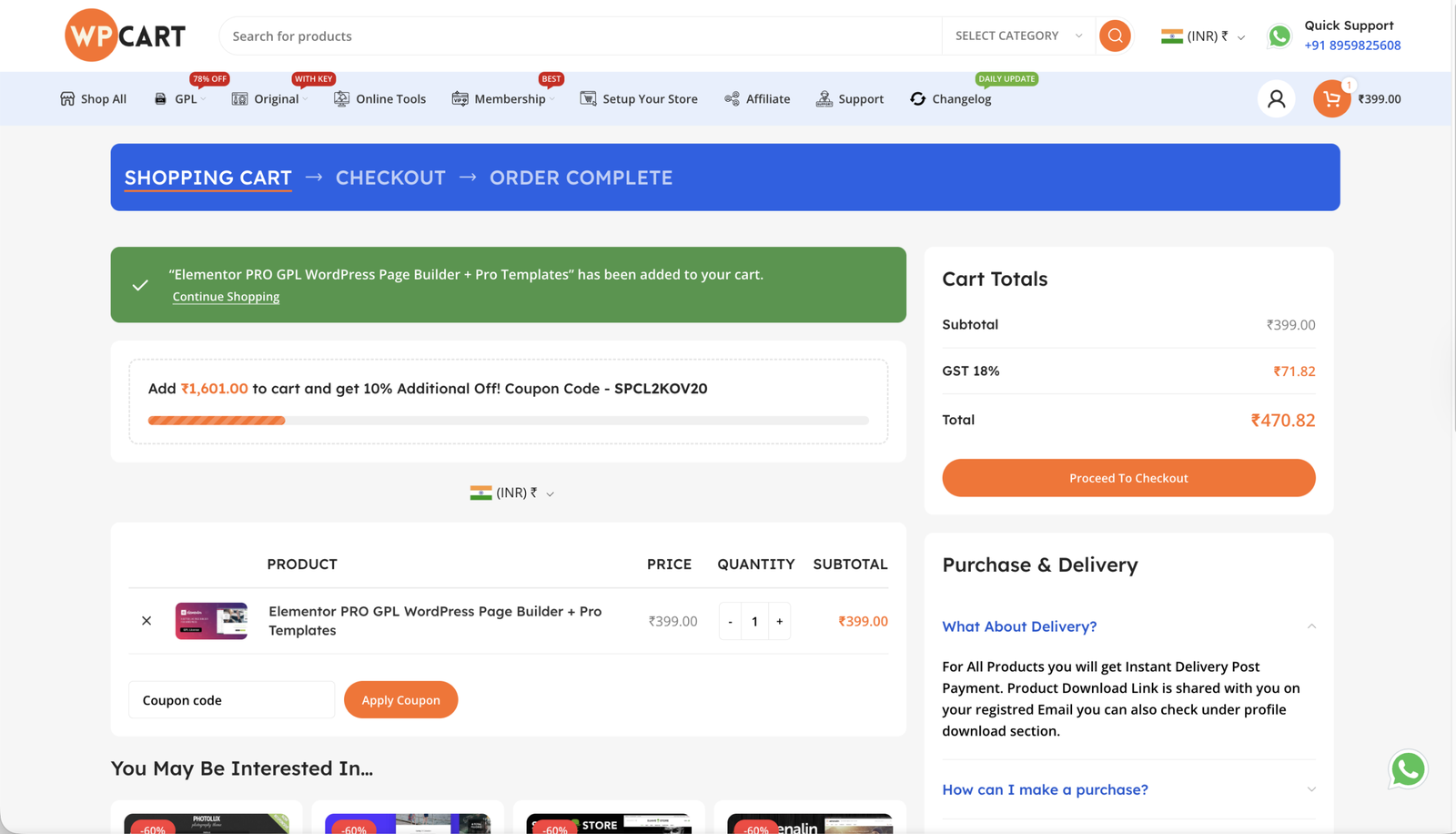Collapse the "What About Delivery?" section
The image size is (1456, 834).
click(1019, 626)
